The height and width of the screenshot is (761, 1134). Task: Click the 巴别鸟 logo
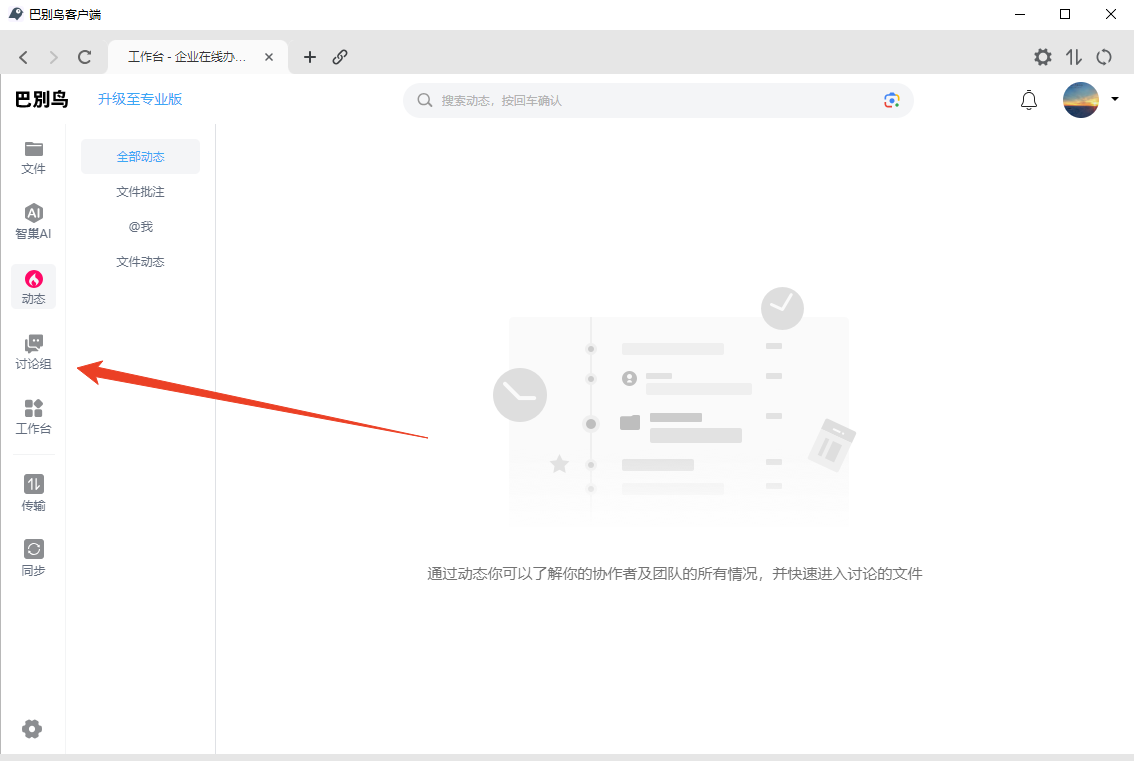pos(42,99)
